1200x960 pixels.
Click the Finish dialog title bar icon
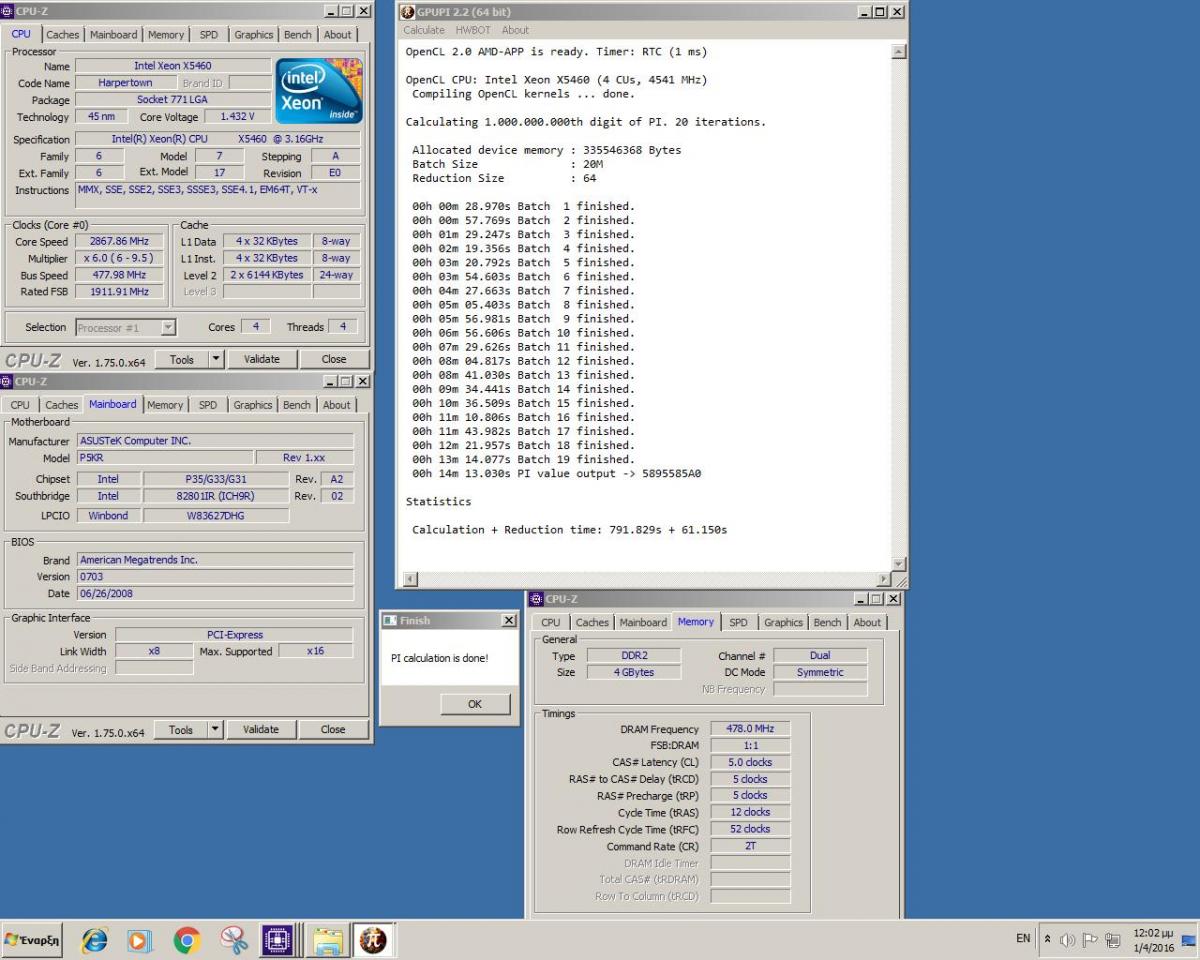pyautogui.click(x=391, y=621)
